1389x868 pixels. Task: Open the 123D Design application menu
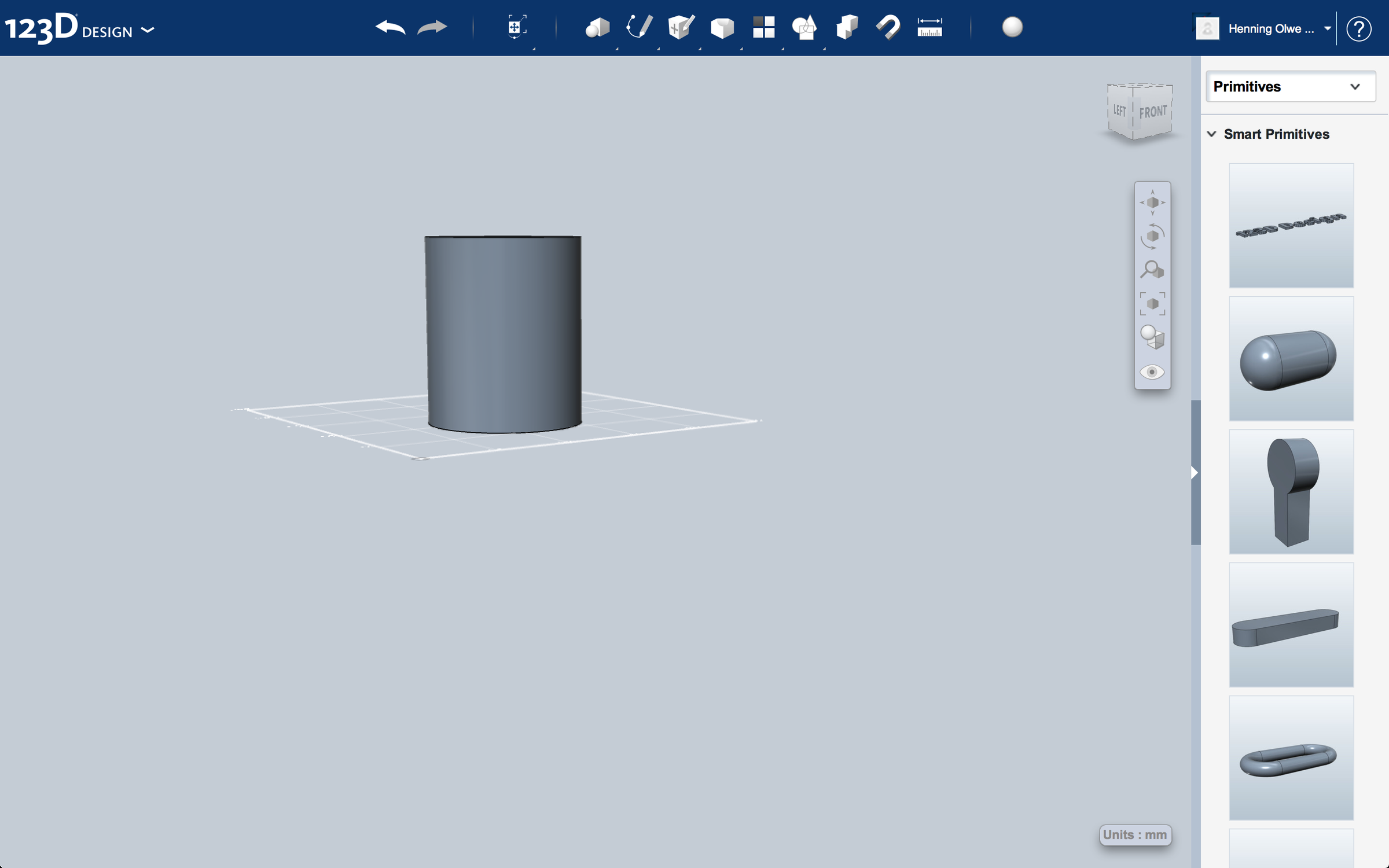[79, 28]
